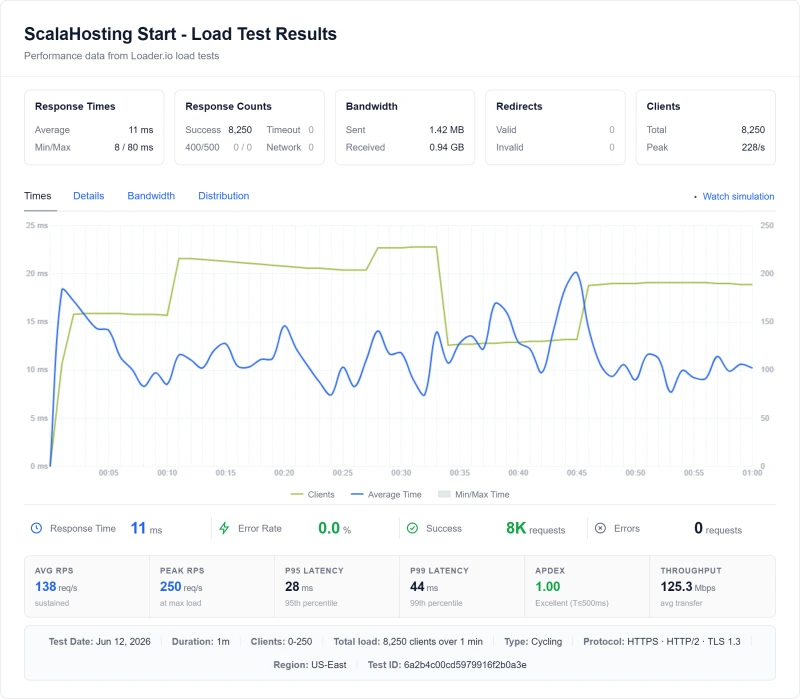This screenshot has width=800, height=699.
Task: Click the 0.0 % error rate figure
Action: pos(335,528)
